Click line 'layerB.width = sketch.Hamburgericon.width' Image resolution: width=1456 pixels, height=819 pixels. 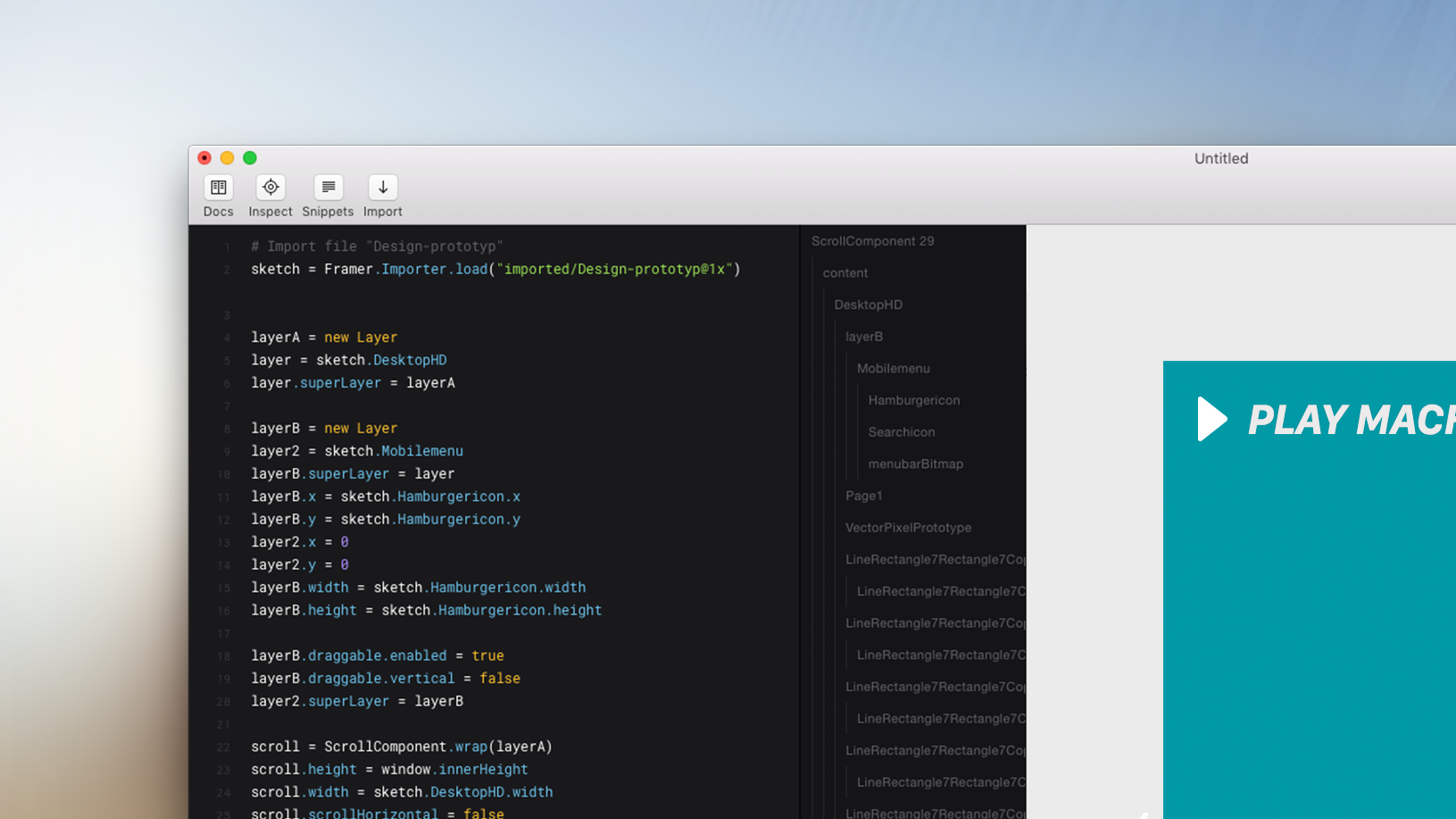tap(419, 588)
